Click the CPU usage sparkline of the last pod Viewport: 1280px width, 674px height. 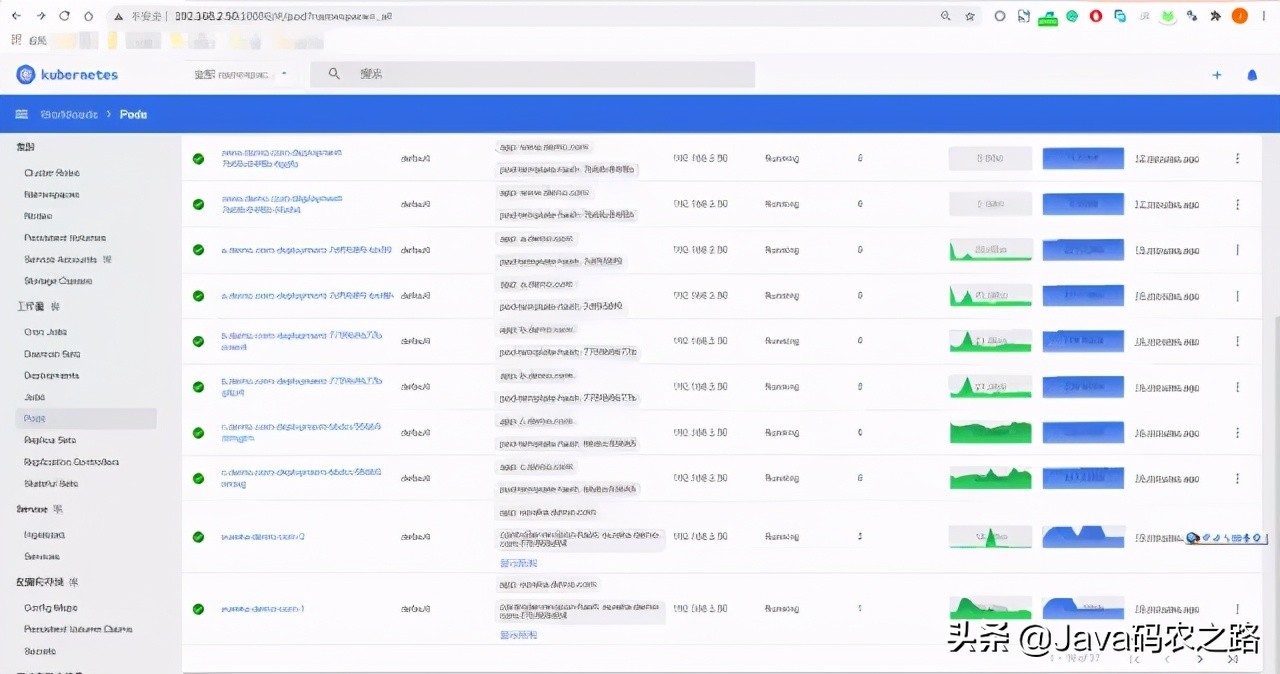tap(990, 608)
